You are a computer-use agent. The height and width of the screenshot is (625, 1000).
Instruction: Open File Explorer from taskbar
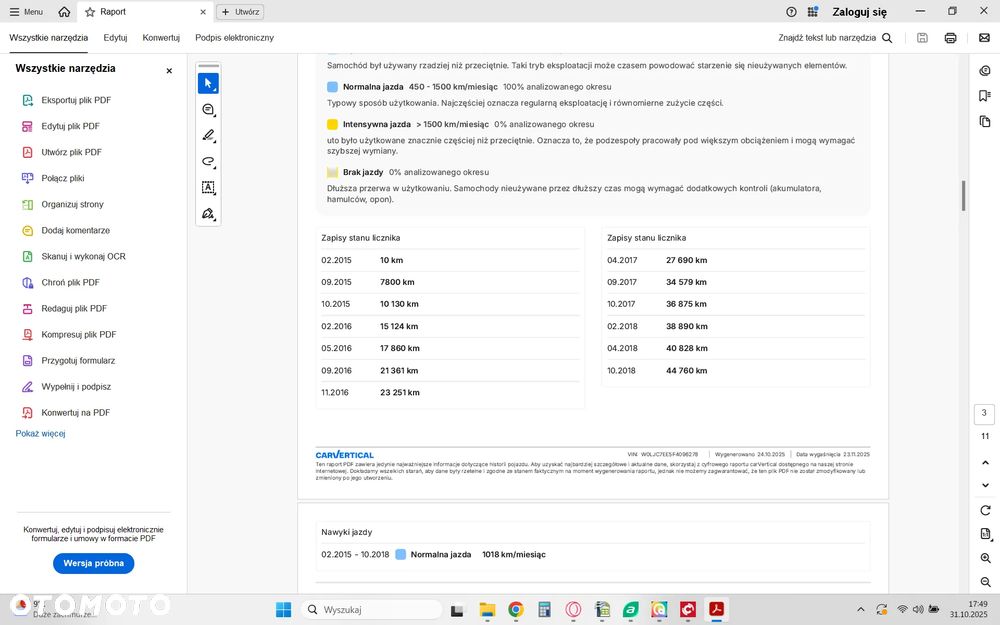click(487, 610)
